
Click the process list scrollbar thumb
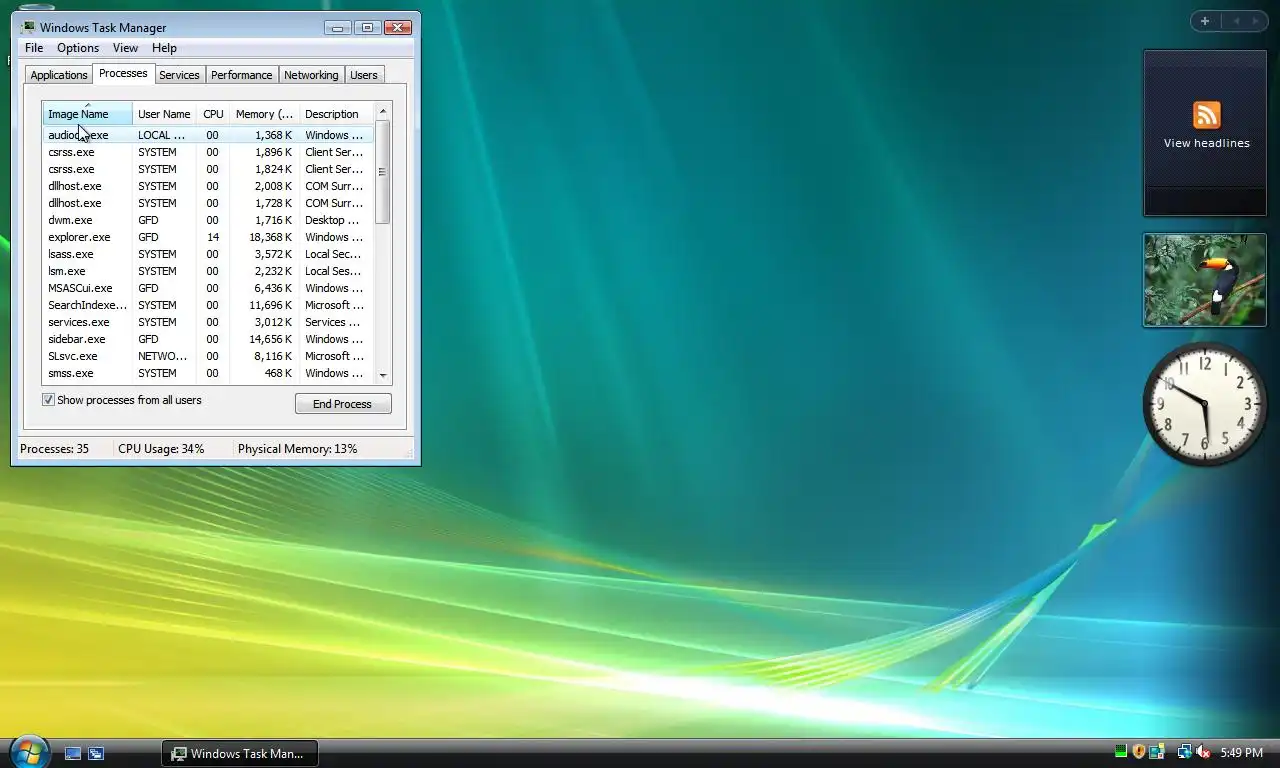pyautogui.click(x=383, y=171)
